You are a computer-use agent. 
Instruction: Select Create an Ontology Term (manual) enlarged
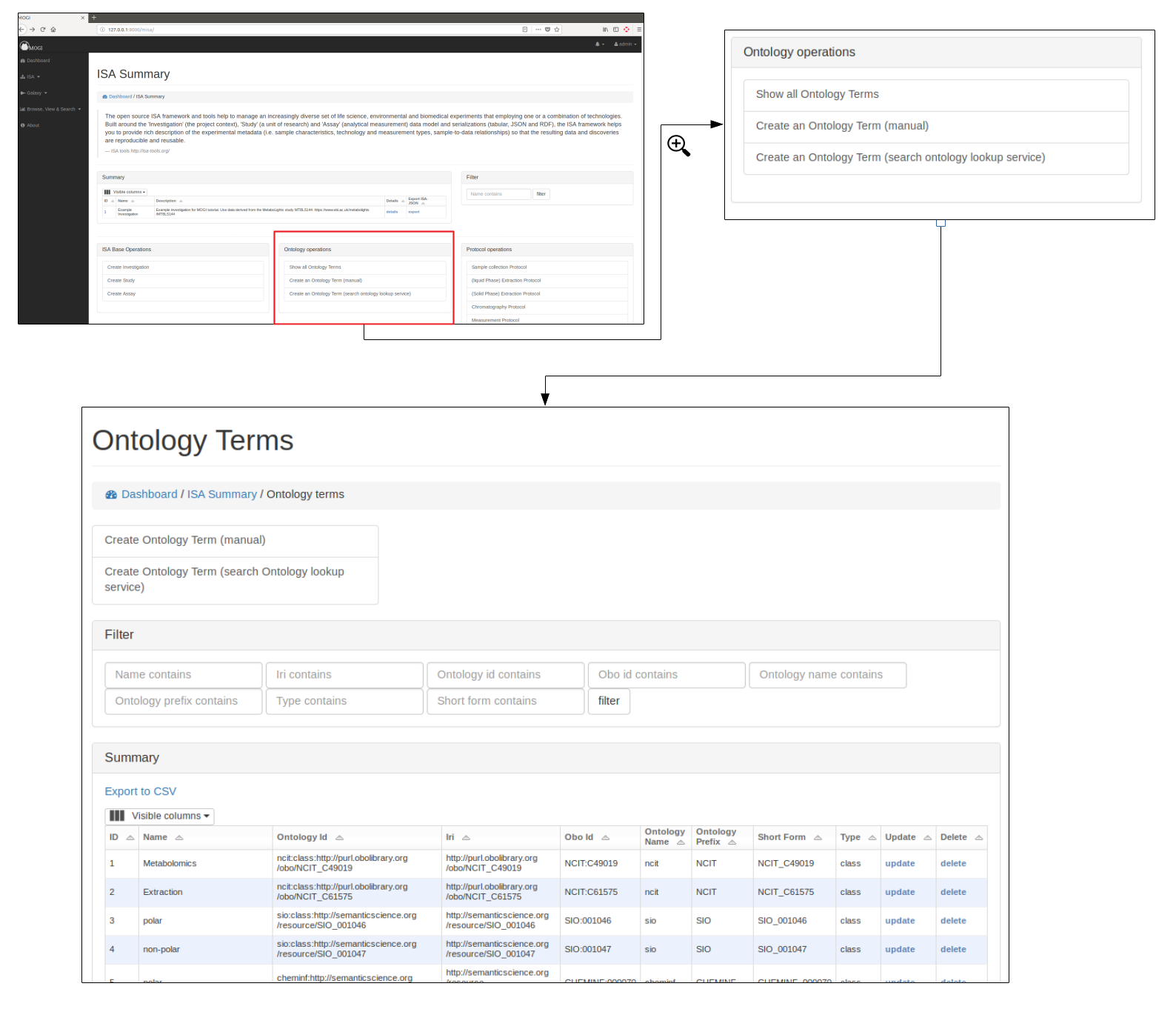(936, 127)
